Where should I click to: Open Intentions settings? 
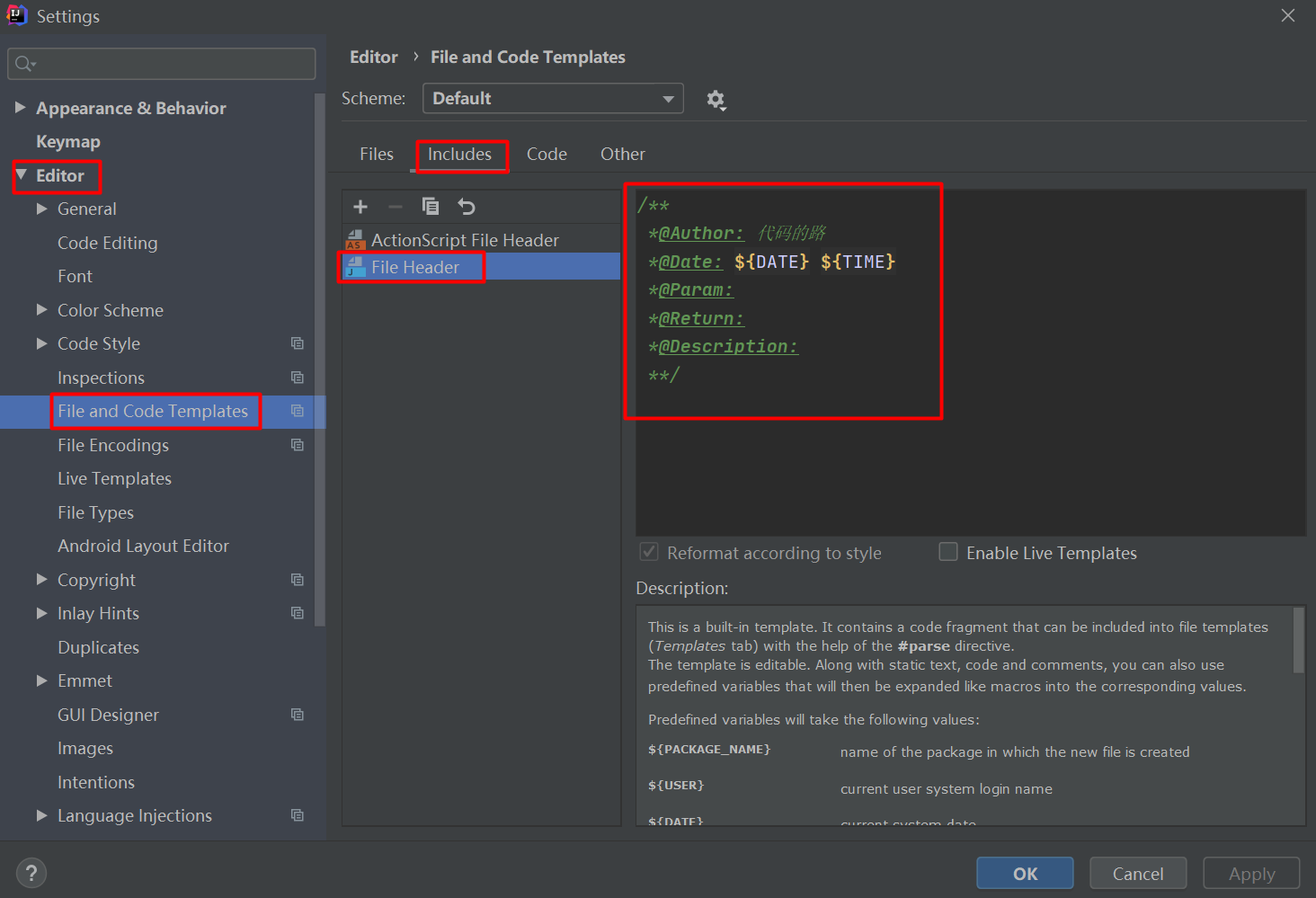click(96, 782)
